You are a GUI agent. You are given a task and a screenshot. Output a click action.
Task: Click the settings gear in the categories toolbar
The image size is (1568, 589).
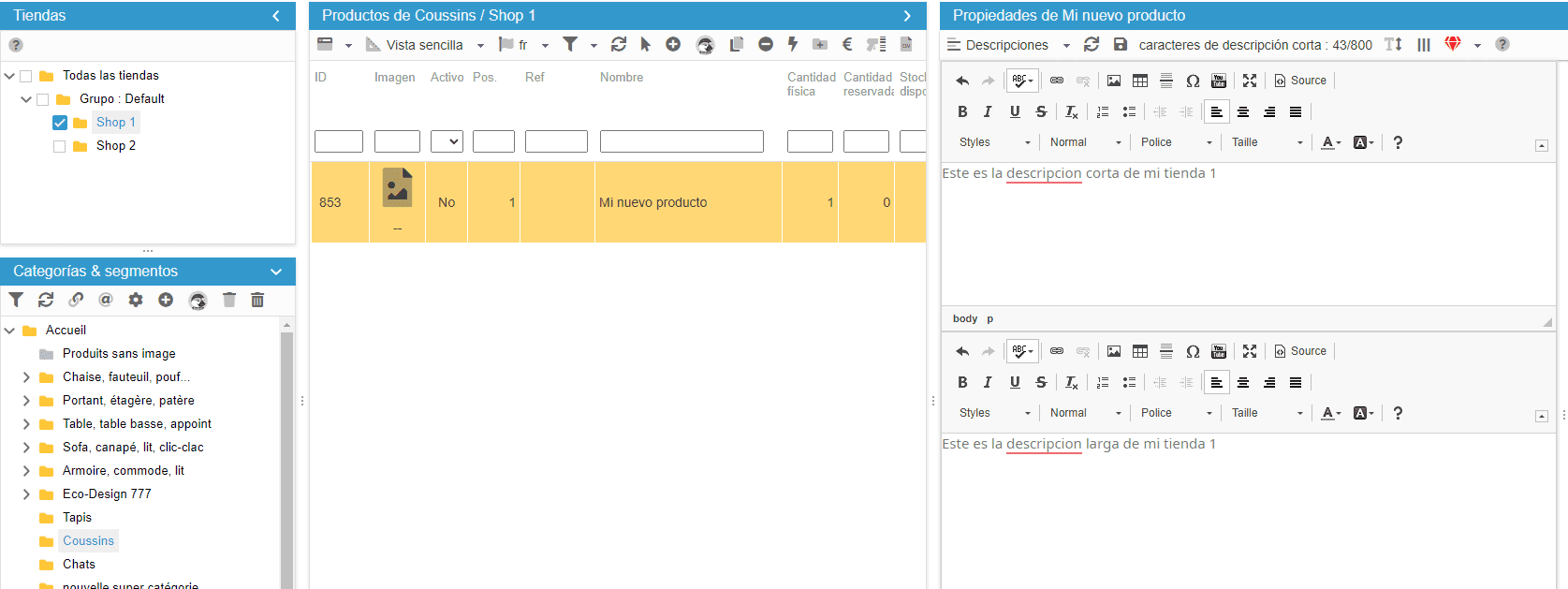[x=136, y=300]
